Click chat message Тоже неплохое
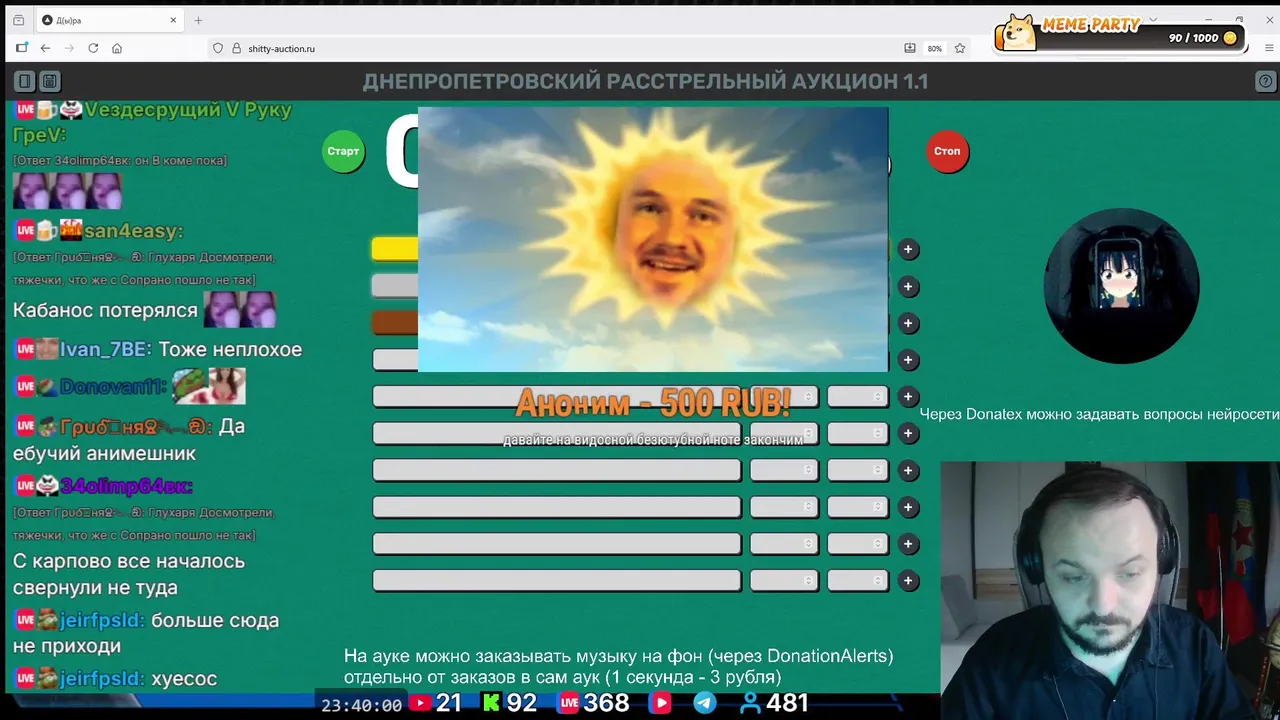Image resolution: width=1280 pixels, height=720 pixels. 230,349
